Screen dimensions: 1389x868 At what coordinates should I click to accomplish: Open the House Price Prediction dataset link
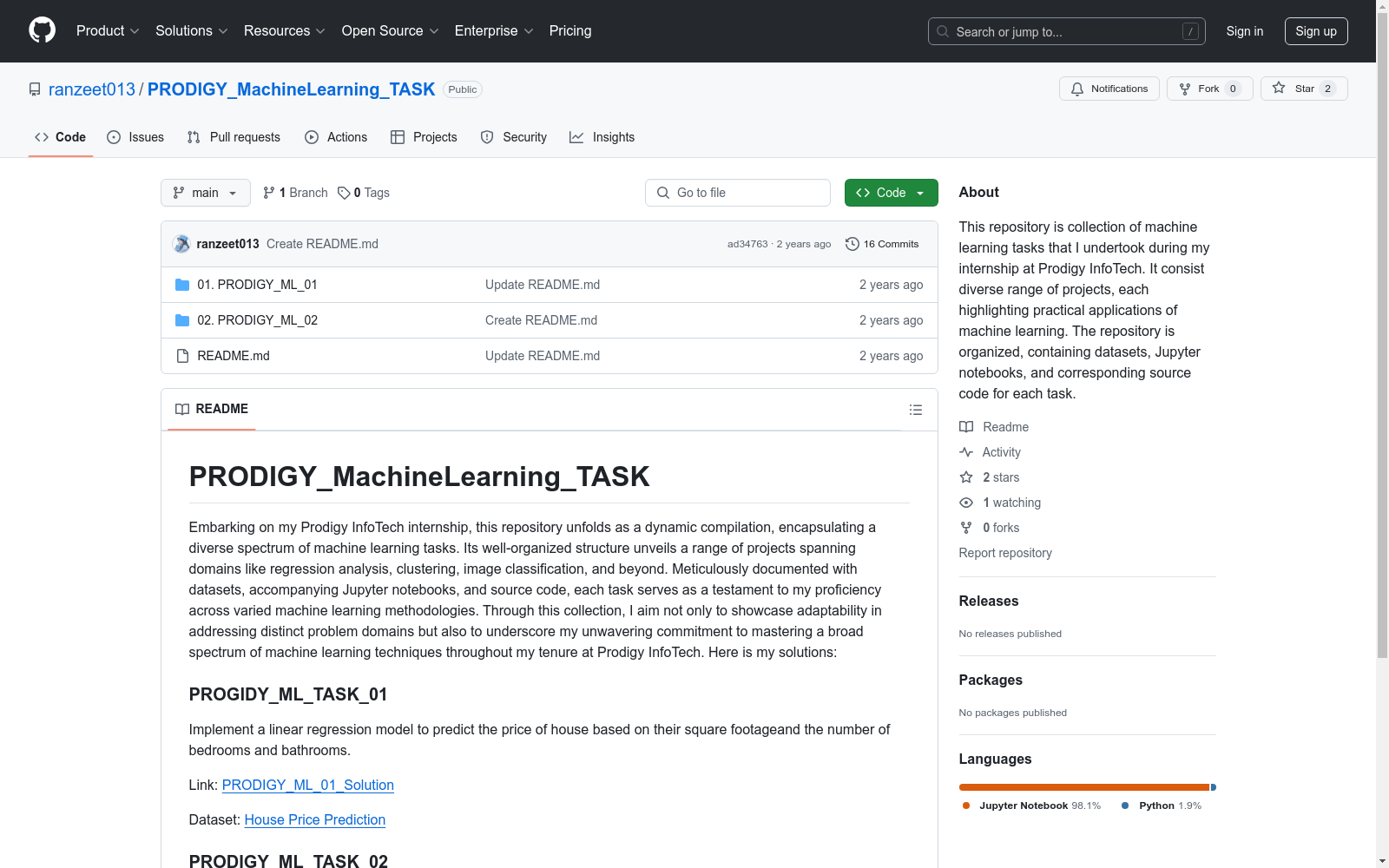pos(315,819)
